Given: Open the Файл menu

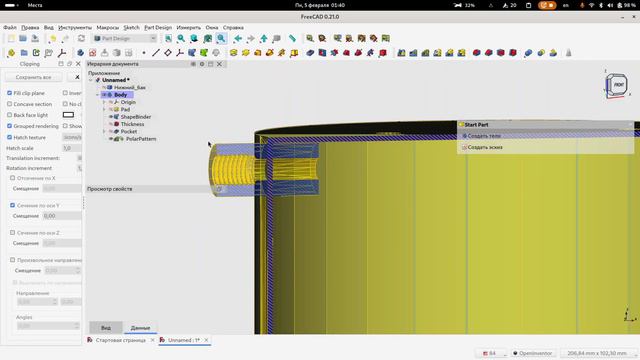Looking at the screenshot, I should pyautogui.click(x=10, y=27).
